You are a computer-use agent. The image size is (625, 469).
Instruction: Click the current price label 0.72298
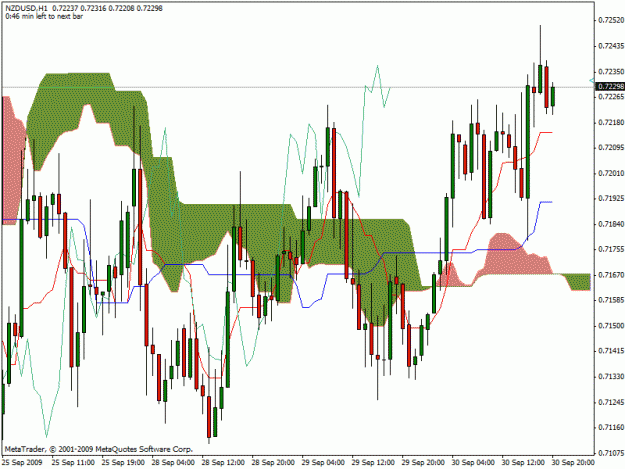pos(611,86)
